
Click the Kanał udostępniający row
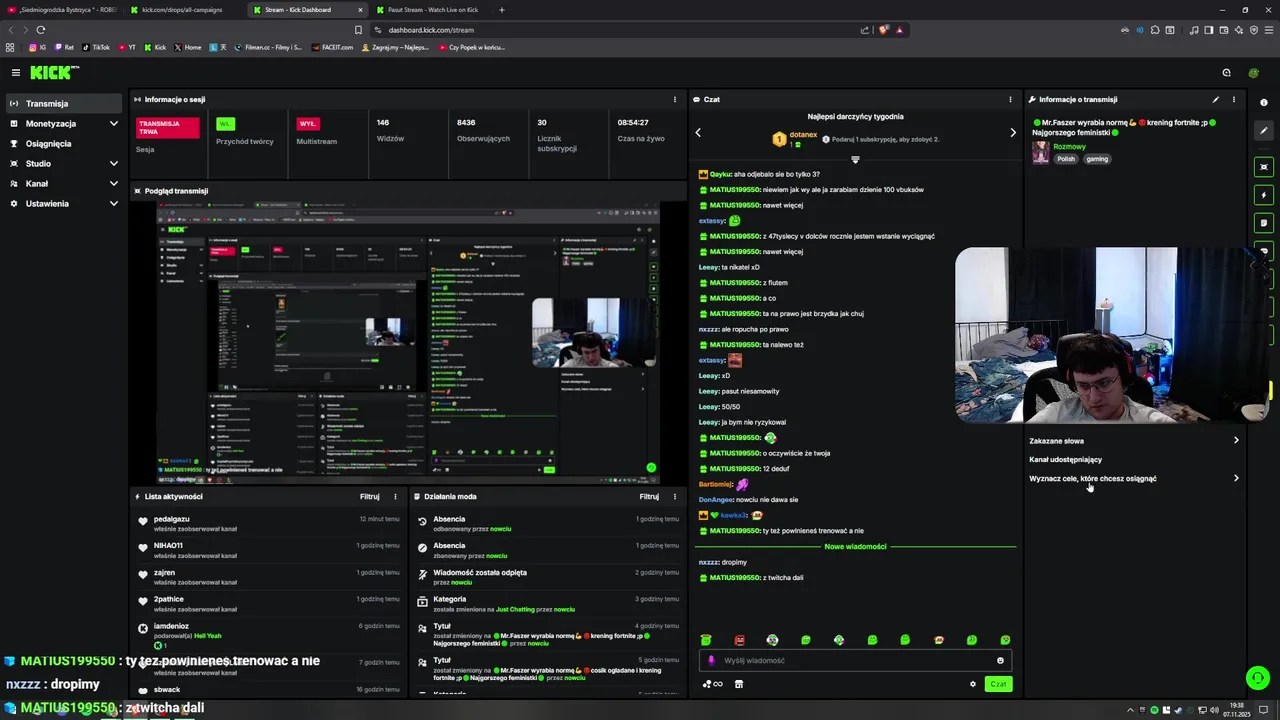(x=1134, y=459)
